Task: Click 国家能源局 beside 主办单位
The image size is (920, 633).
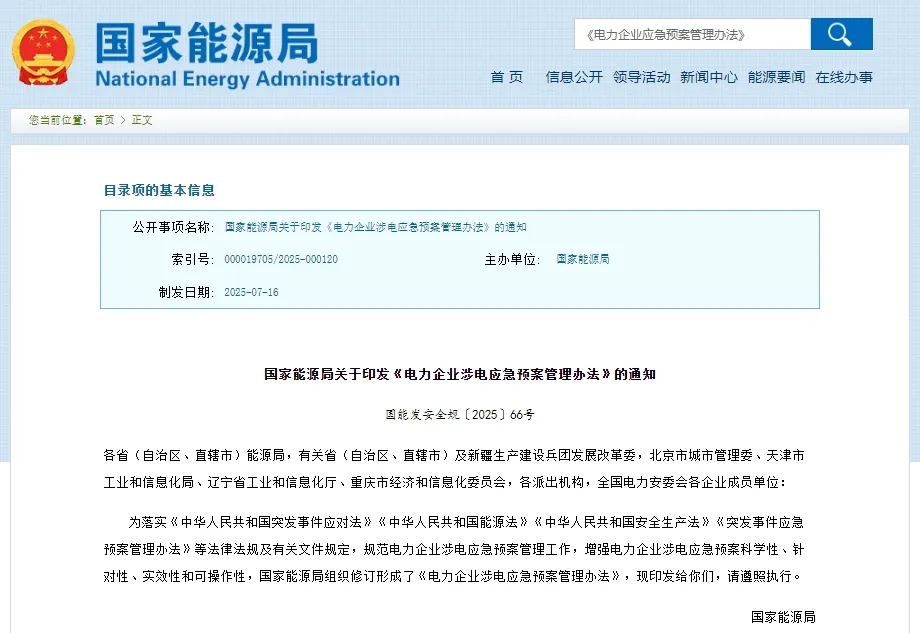Action: coord(583,259)
